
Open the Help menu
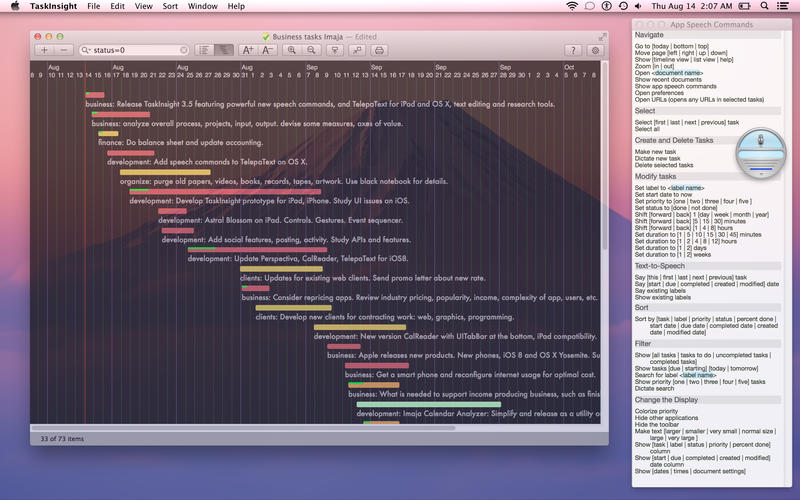click(236, 6)
